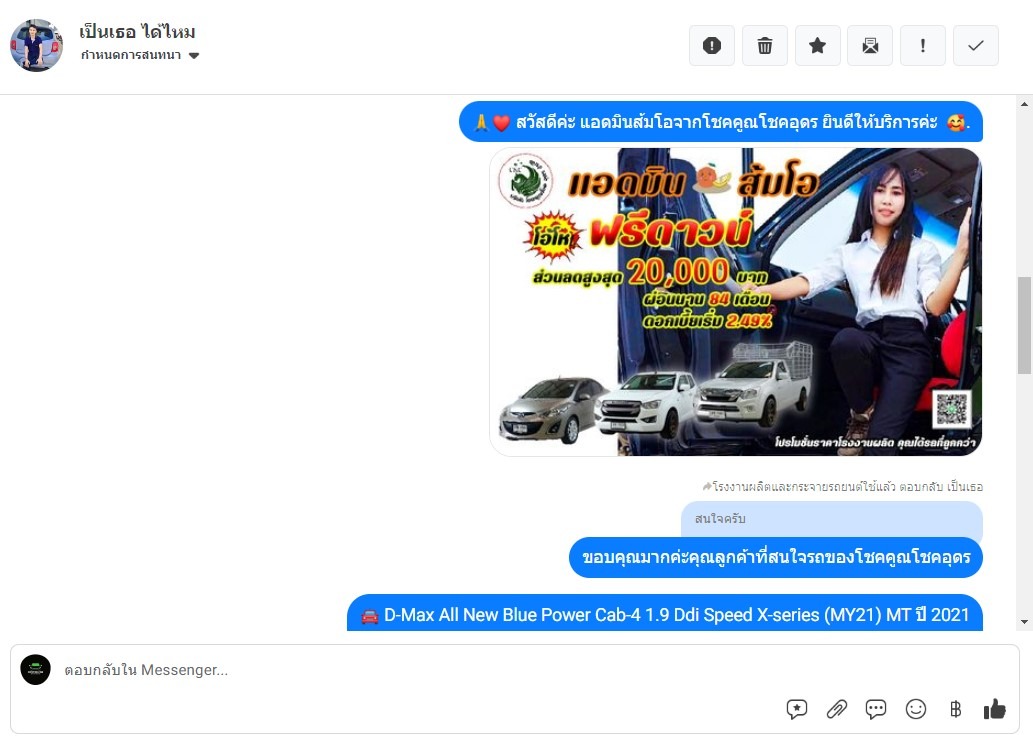This screenshot has width=1033, height=737.
Task: Select the D-Max All New Blue Power message
Action: point(665,614)
